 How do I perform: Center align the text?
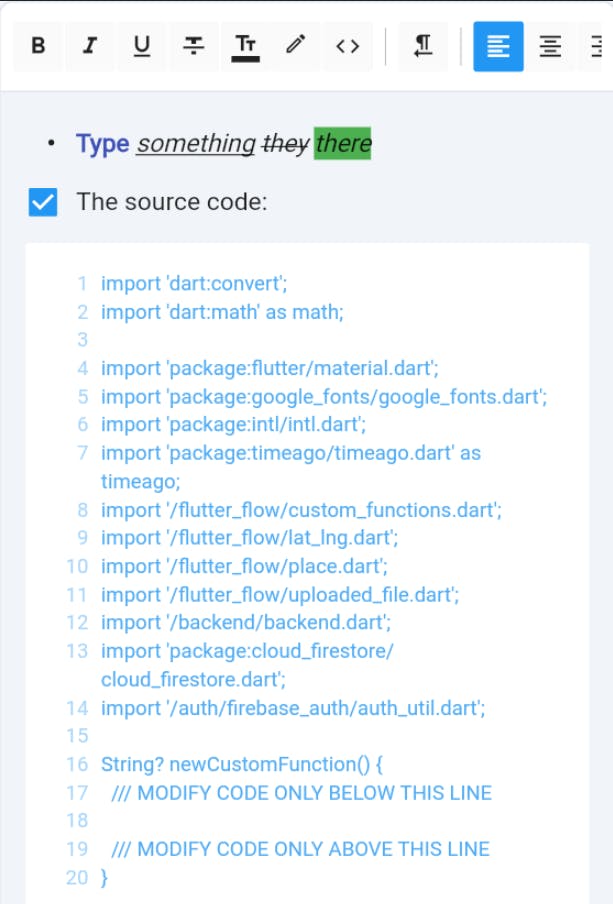tap(550, 46)
